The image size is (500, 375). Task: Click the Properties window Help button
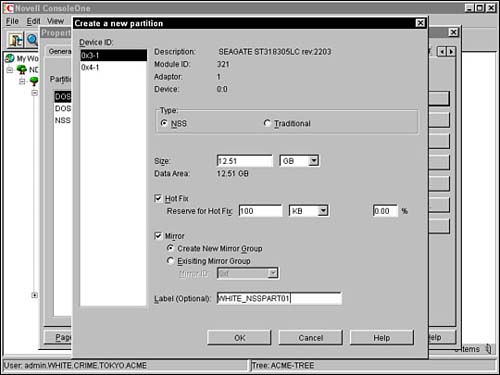click(442, 337)
